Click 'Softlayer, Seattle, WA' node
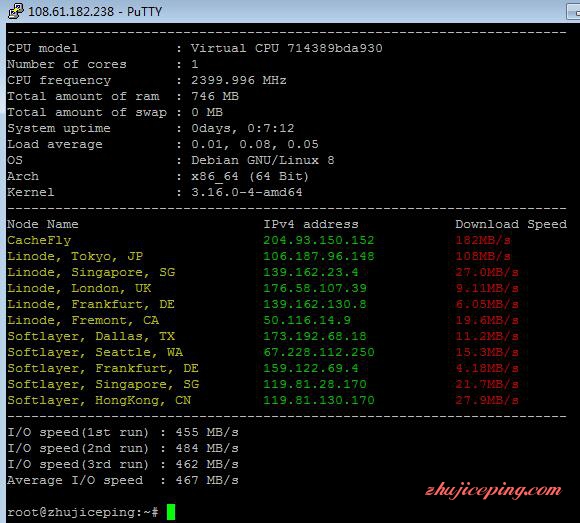This screenshot has width=580, height=523. [x=95, y=352]
